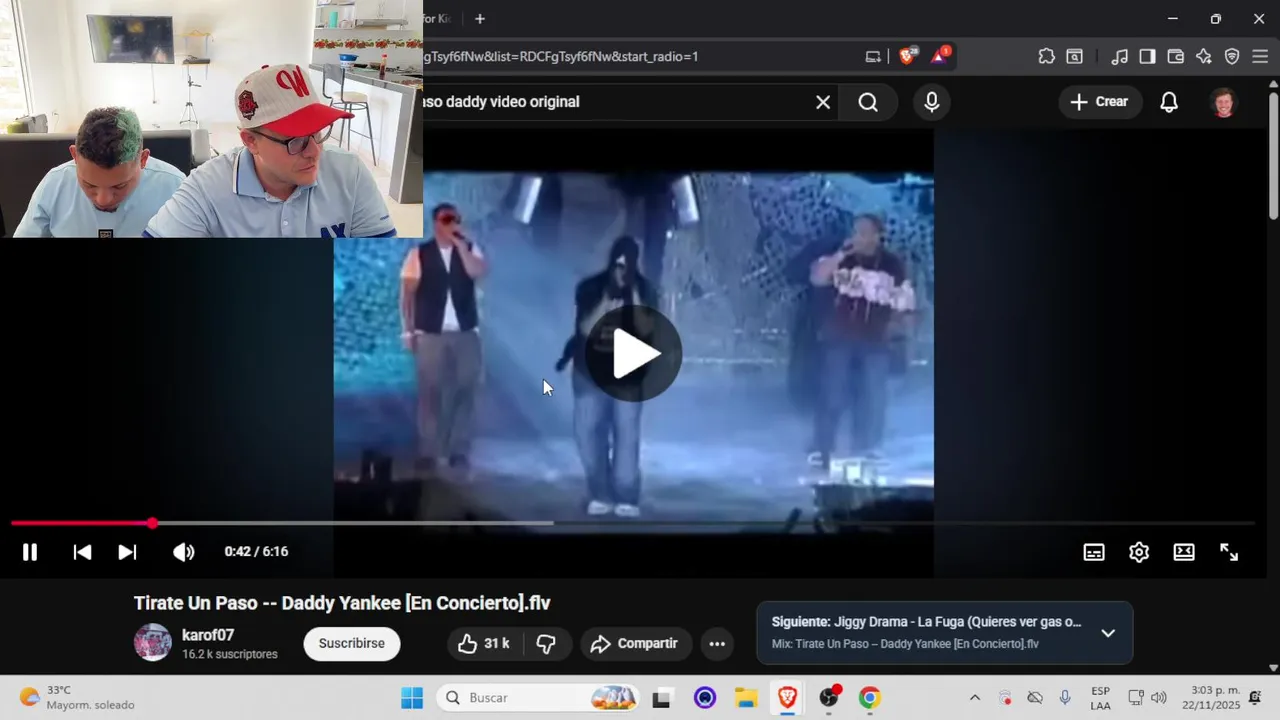Click the 16.2 k suscriptores text
1280x720 pixels.
coord(230,655)
